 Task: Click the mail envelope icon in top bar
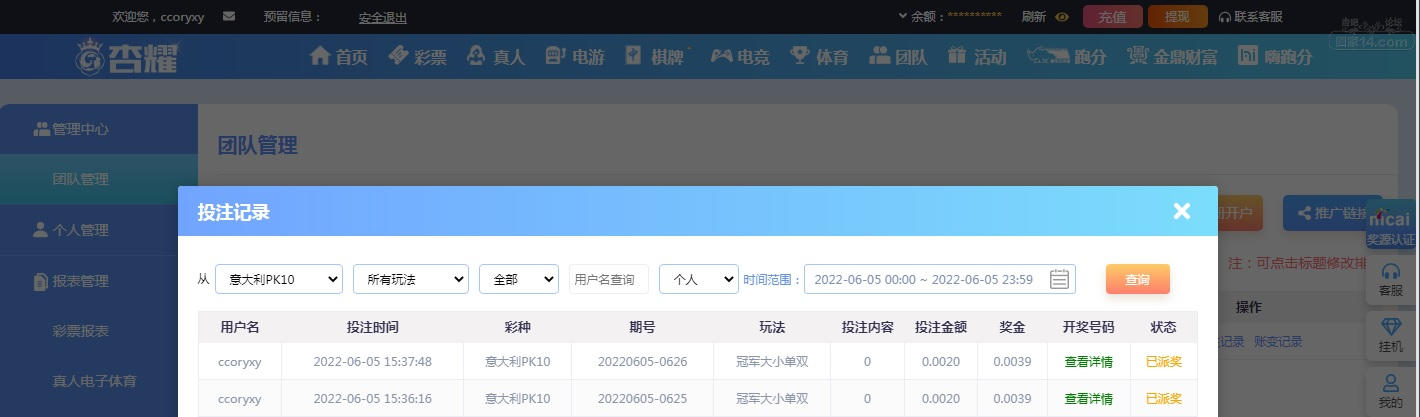click(x=229, y=17)
